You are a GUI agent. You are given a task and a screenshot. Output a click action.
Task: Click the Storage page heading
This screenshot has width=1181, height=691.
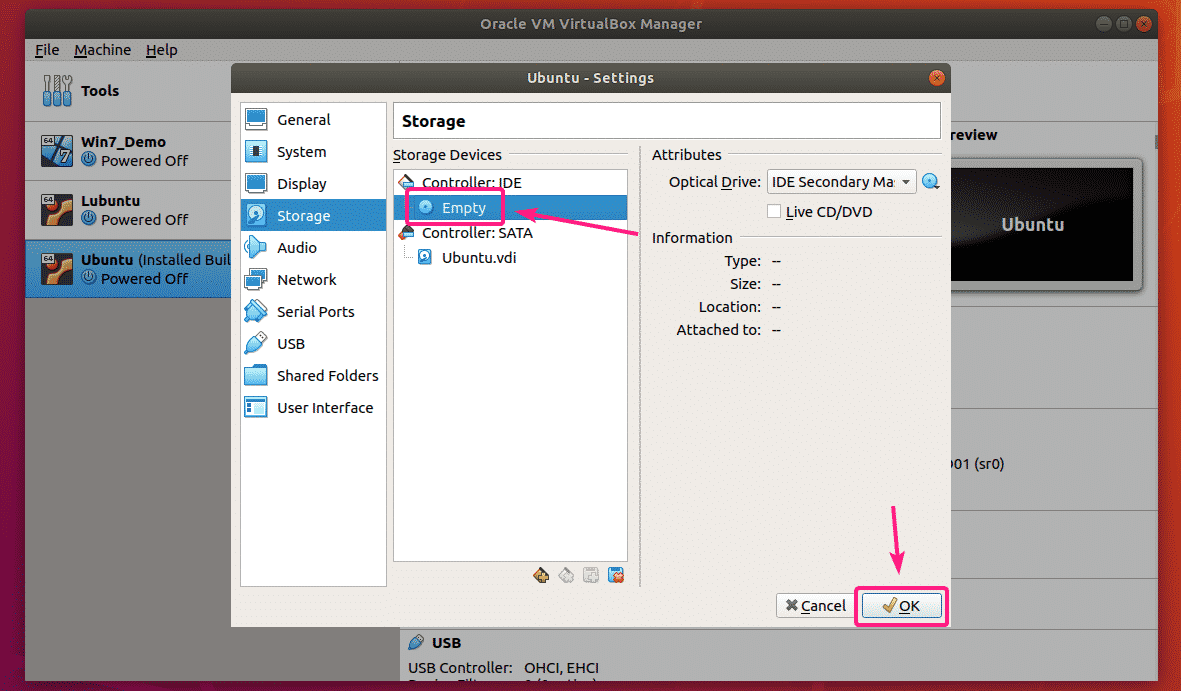tap(434, 121)
